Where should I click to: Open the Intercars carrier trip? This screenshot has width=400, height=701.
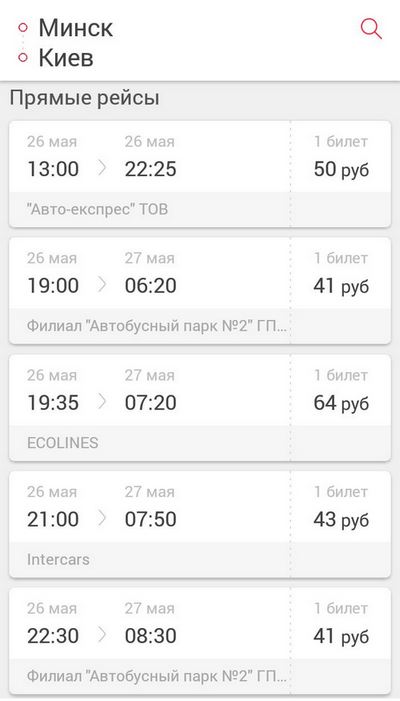coord(200,524)
